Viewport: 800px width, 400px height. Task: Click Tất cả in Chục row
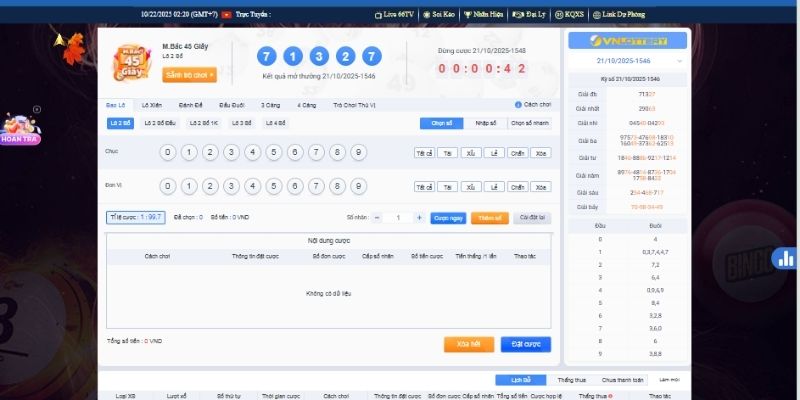(424, 153)
